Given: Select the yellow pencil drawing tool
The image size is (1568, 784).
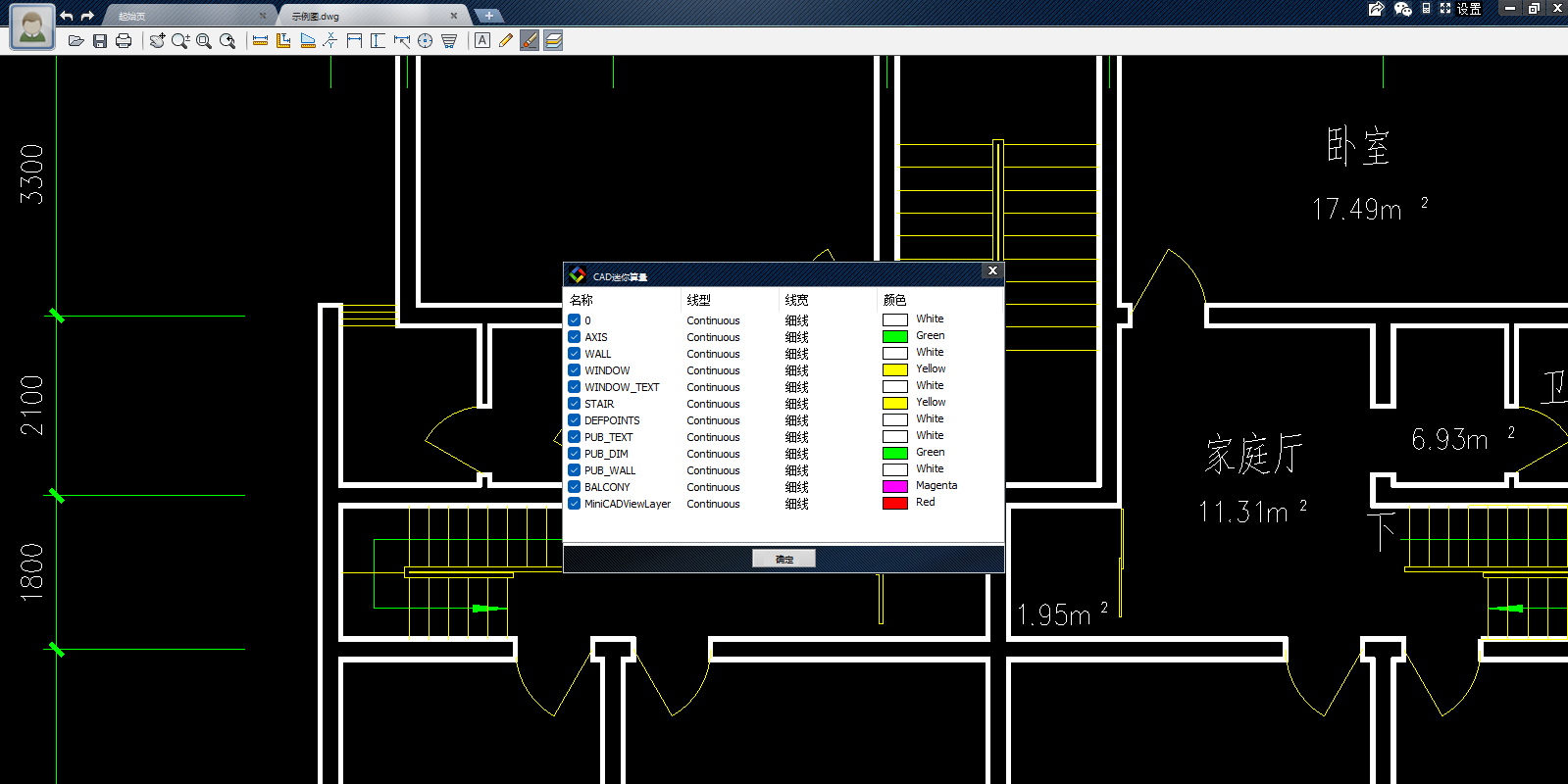Looking at the screenshot, I should tap(505, 41).
